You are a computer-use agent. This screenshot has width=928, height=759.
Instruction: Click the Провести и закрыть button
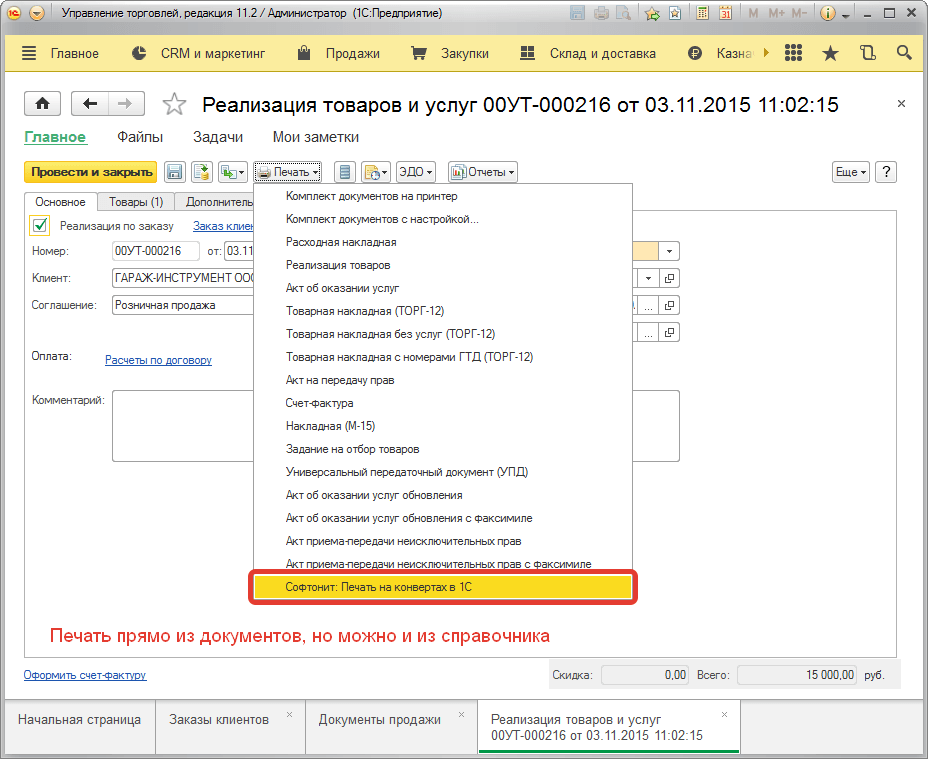(x=91, y=172)
